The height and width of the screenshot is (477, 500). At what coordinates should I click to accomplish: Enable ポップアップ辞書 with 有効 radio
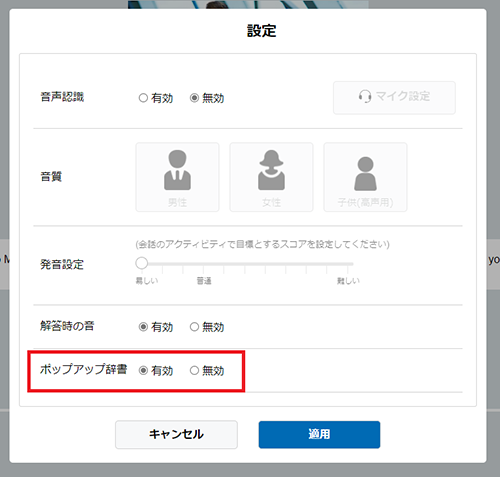click(143, 370)
